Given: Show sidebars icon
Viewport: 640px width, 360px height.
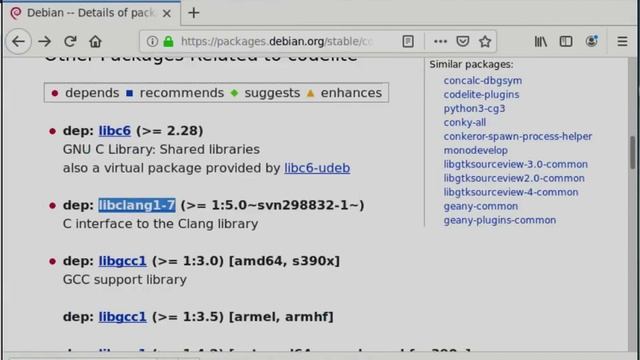Looking at the screenshot, I should tap(566, 41).
